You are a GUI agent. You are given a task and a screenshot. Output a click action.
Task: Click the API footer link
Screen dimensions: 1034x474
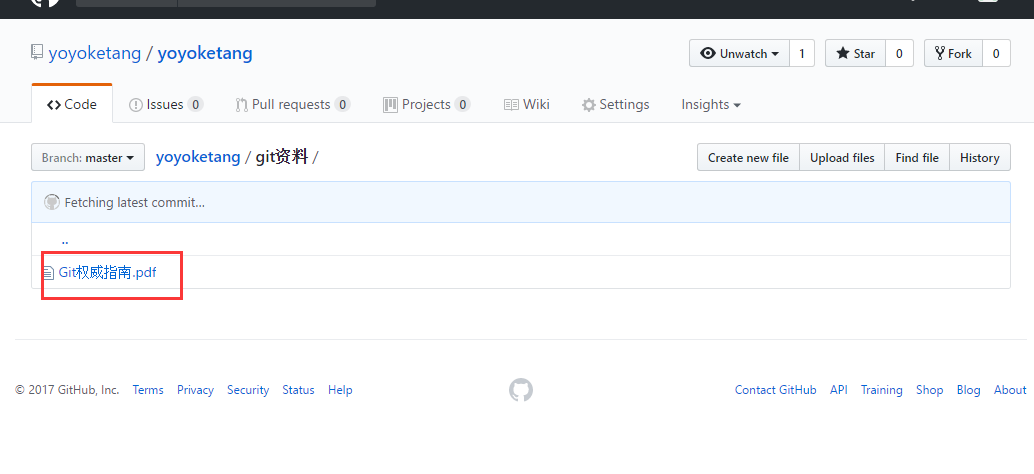[839, 390]
